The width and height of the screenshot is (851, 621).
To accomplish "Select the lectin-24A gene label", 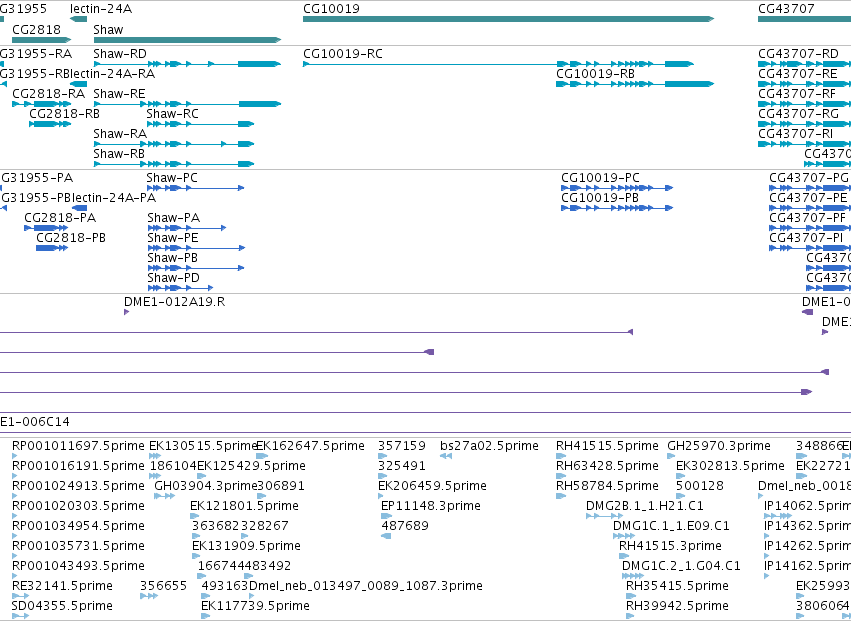I will pyautogui.click(x=101, y=9).
